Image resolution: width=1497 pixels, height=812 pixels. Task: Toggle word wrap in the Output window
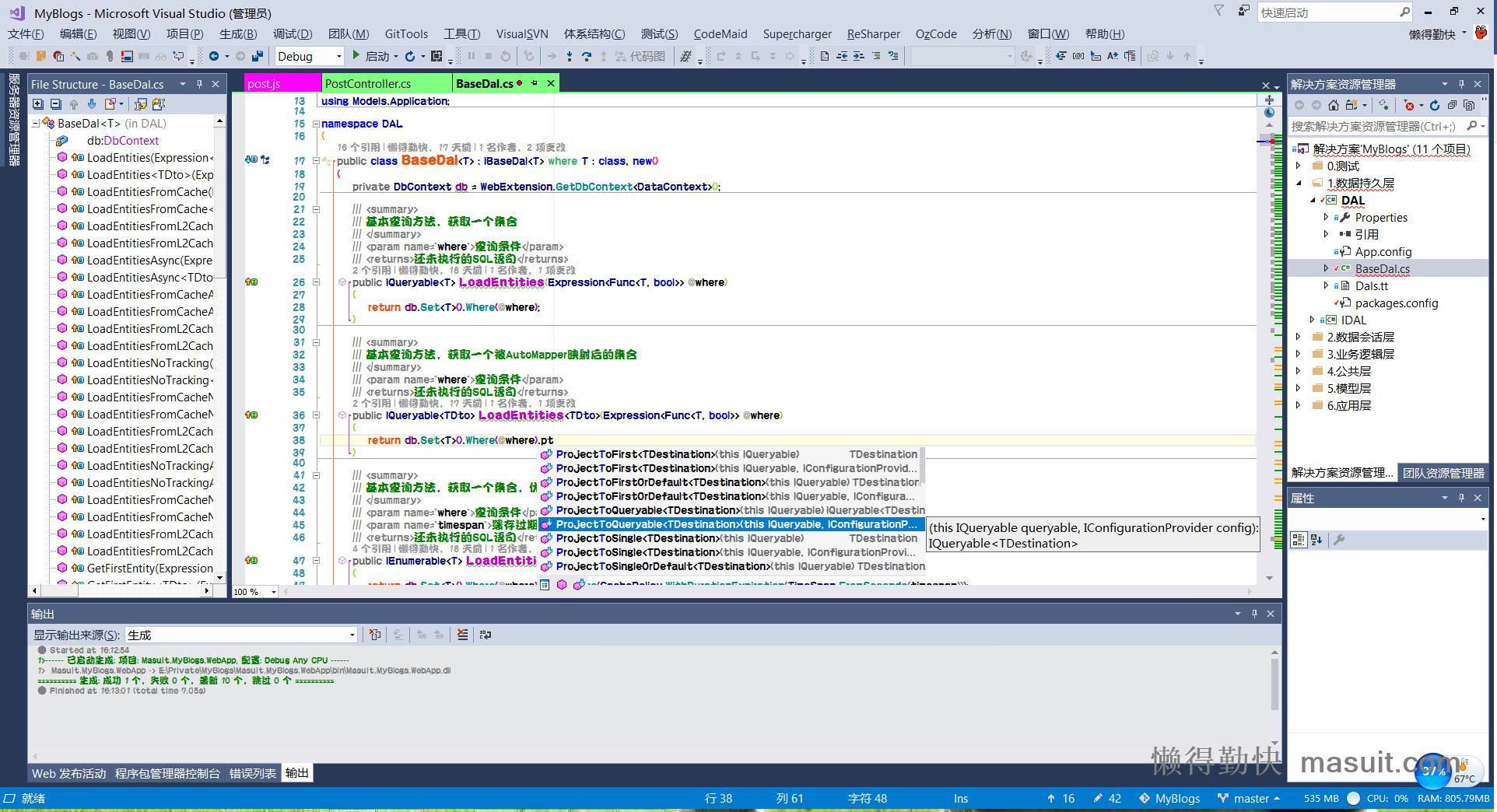(x=486, y=635)
